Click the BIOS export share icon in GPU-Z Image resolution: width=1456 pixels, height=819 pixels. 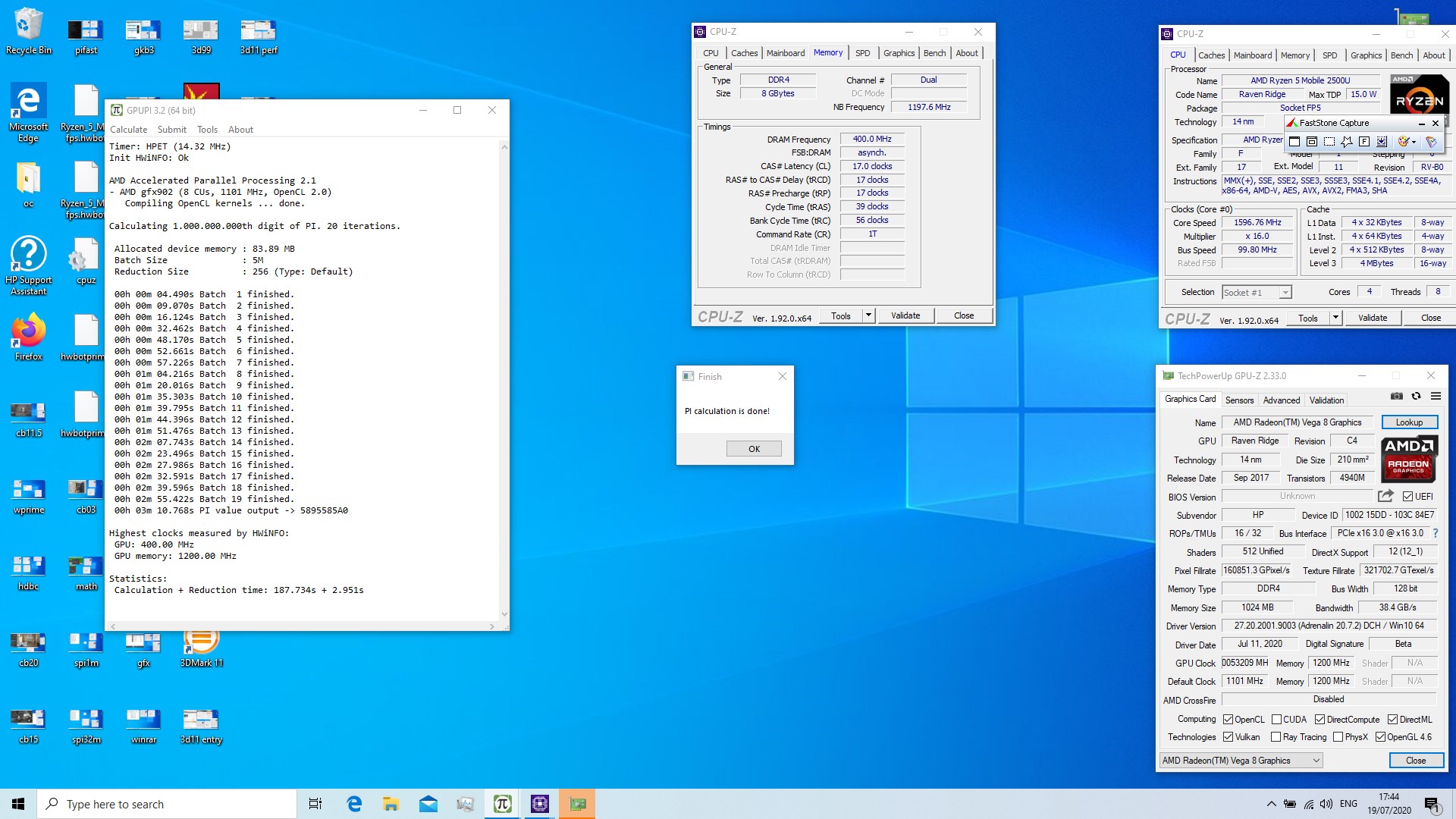click(1385, 496)
